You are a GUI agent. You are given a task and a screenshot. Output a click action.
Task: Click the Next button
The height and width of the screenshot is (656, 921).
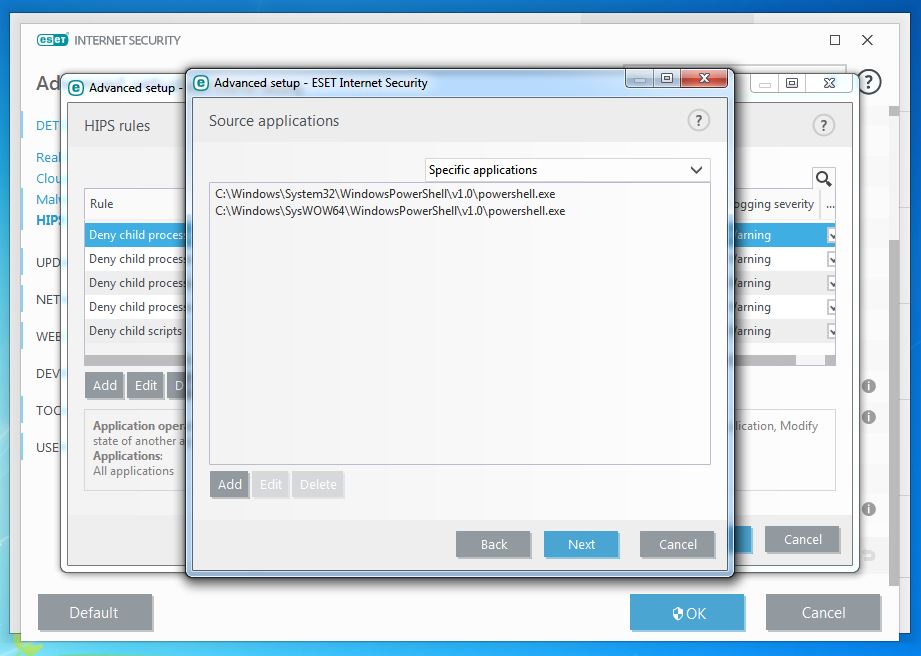pyautogui.click(x=581, y=544)
